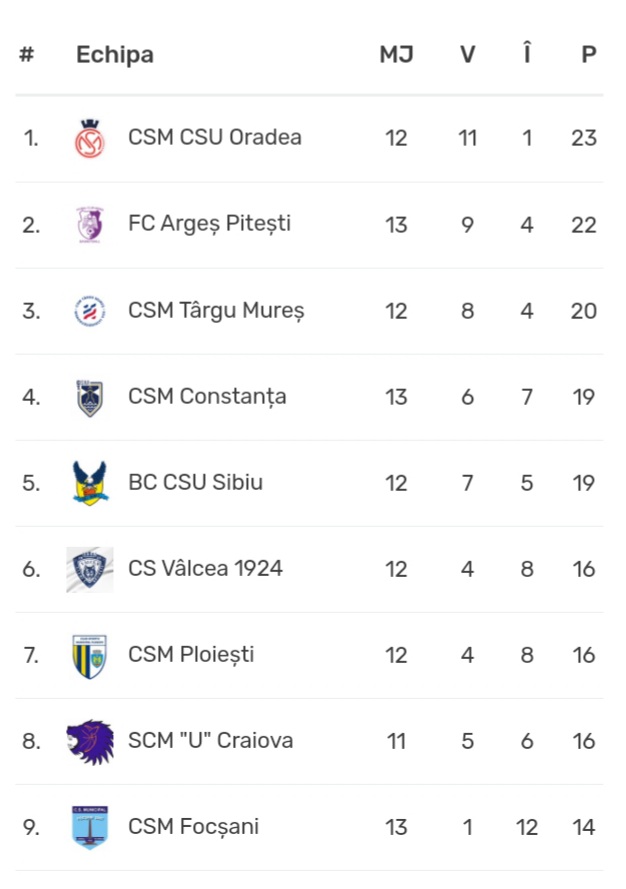Sort by the V wins column header
This screenshot has height=889, width=626.
point(467,55)
